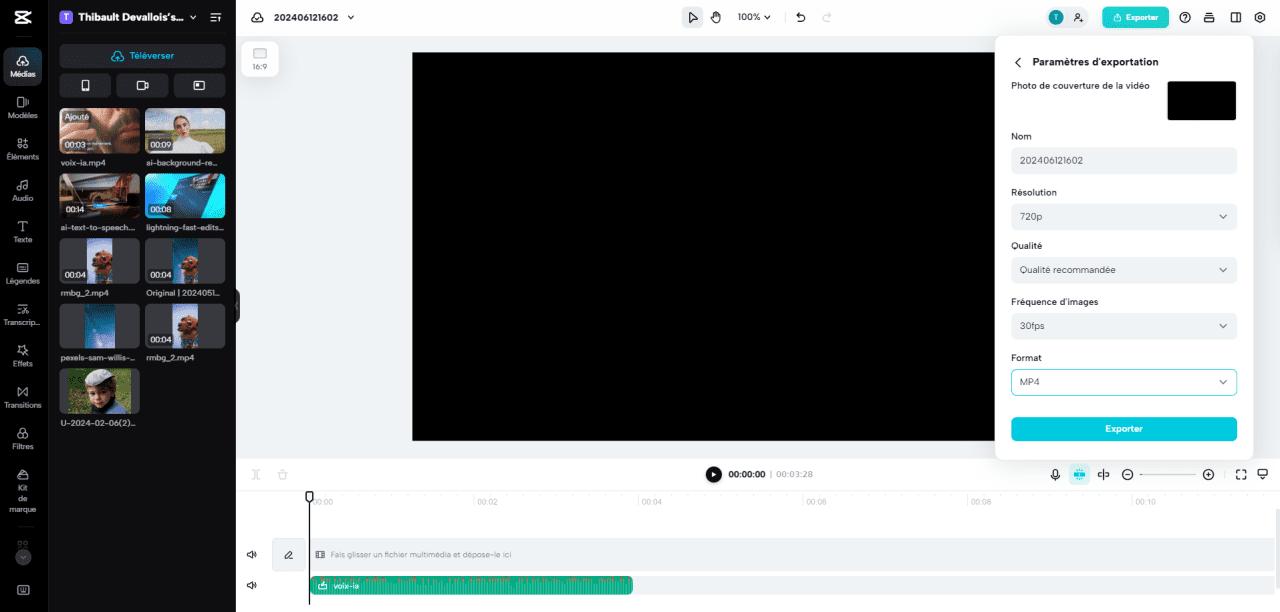Go back from Paramètres d'exportation
Viewport: 1280px width, 612px height.
click(1018, 62)
